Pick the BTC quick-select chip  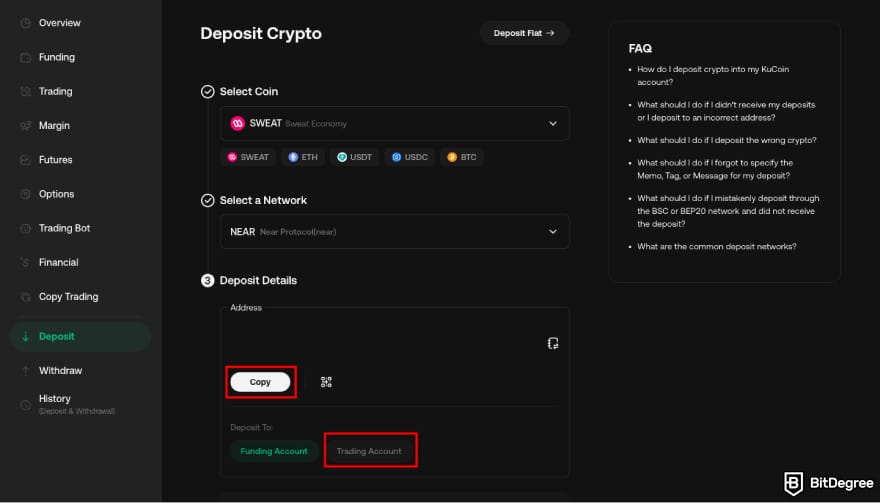tap(462, 157)
